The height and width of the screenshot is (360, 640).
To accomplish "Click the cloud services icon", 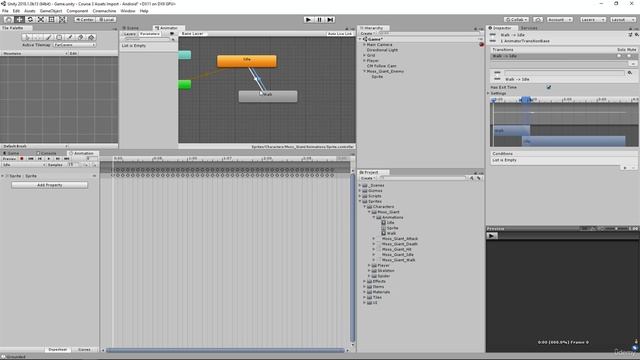I will [x=538, y=20].
